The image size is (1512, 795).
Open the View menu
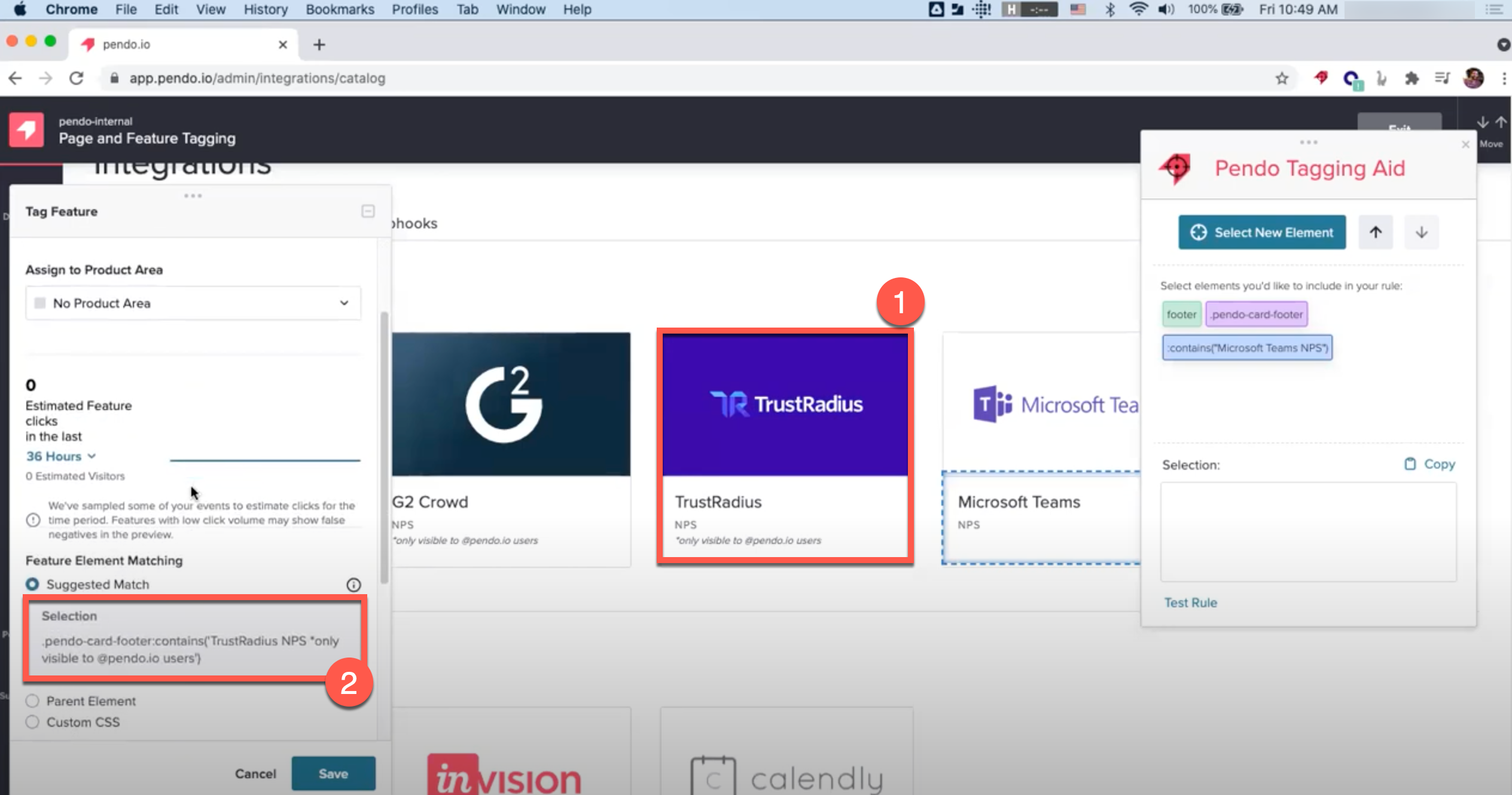211,9
